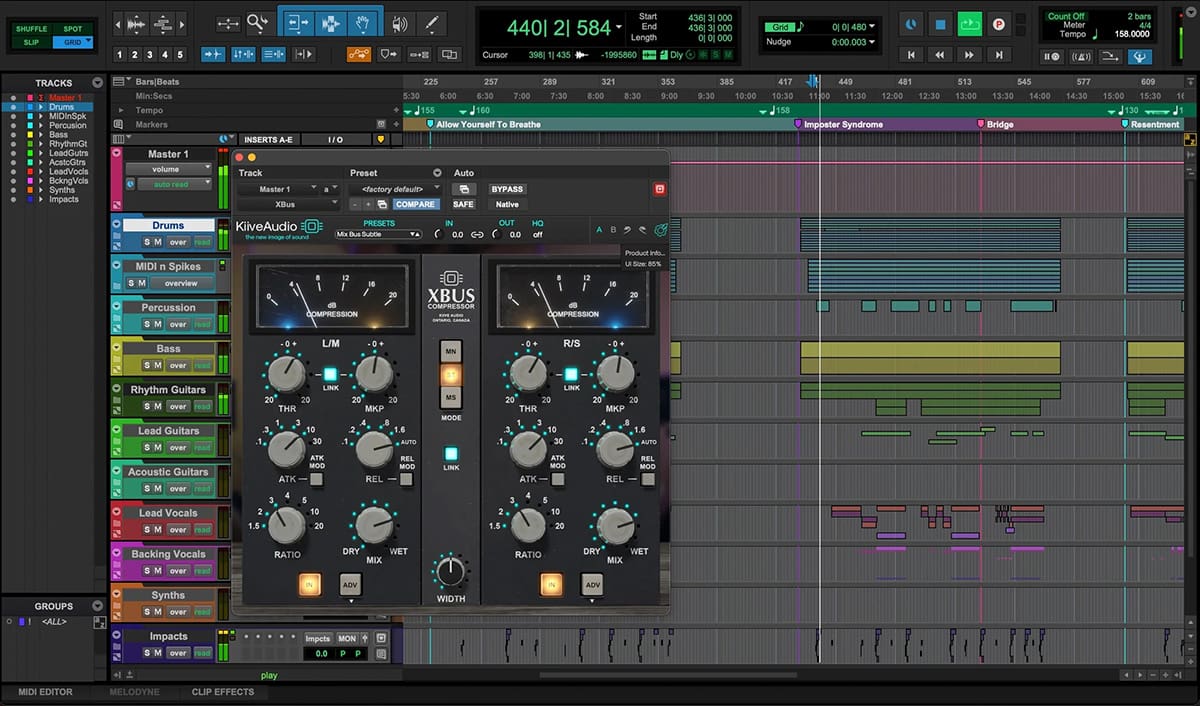Open the Mix Bus Subtle presets dropdown
1200x706 pixels.
378,234
